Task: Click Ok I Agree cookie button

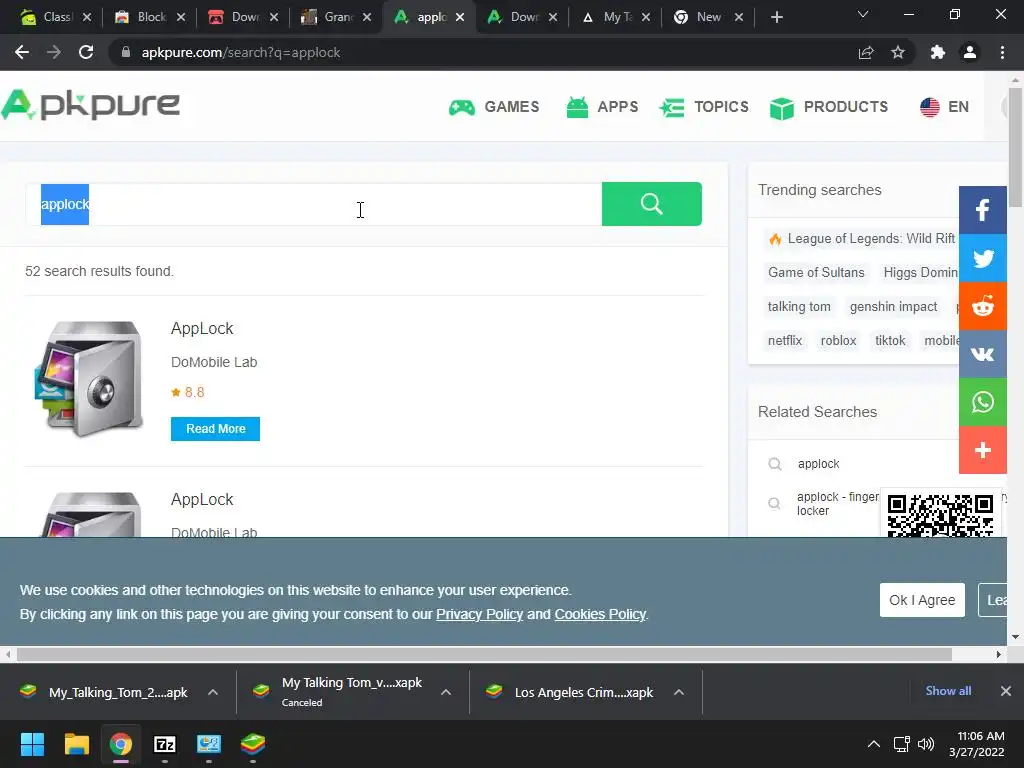Action: click(x=922, y=600)
